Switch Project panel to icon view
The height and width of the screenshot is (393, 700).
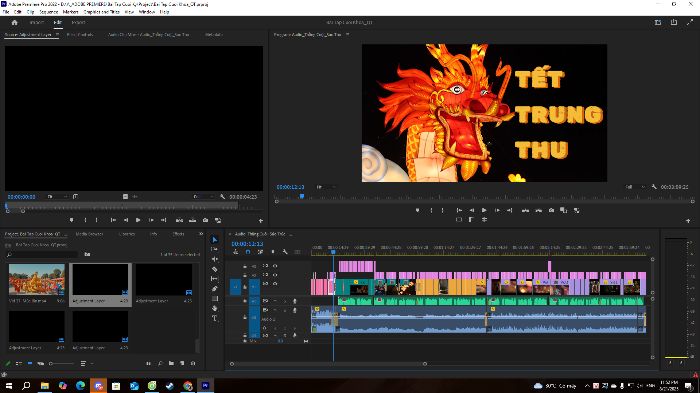pyautogui.click(x=30, y=364)
